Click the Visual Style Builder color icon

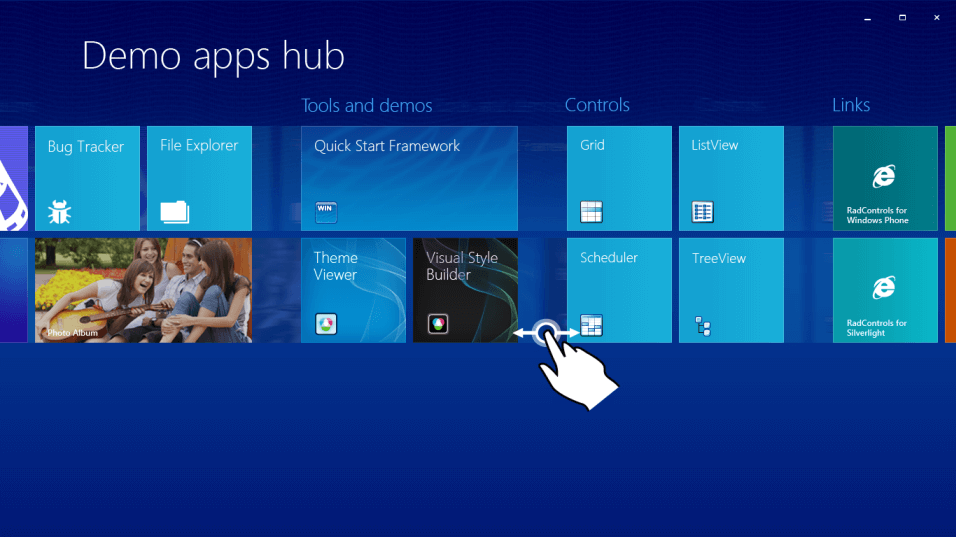[438, 324]
